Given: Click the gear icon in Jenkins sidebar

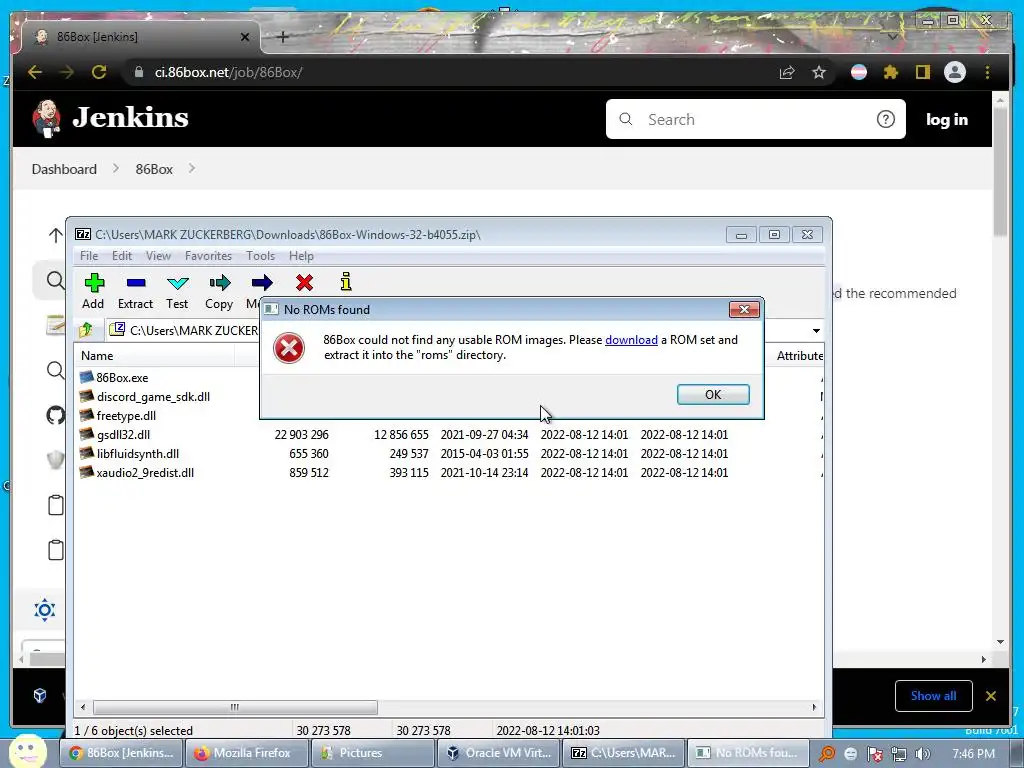Looking at the screenshot, I should coord(44,610).
